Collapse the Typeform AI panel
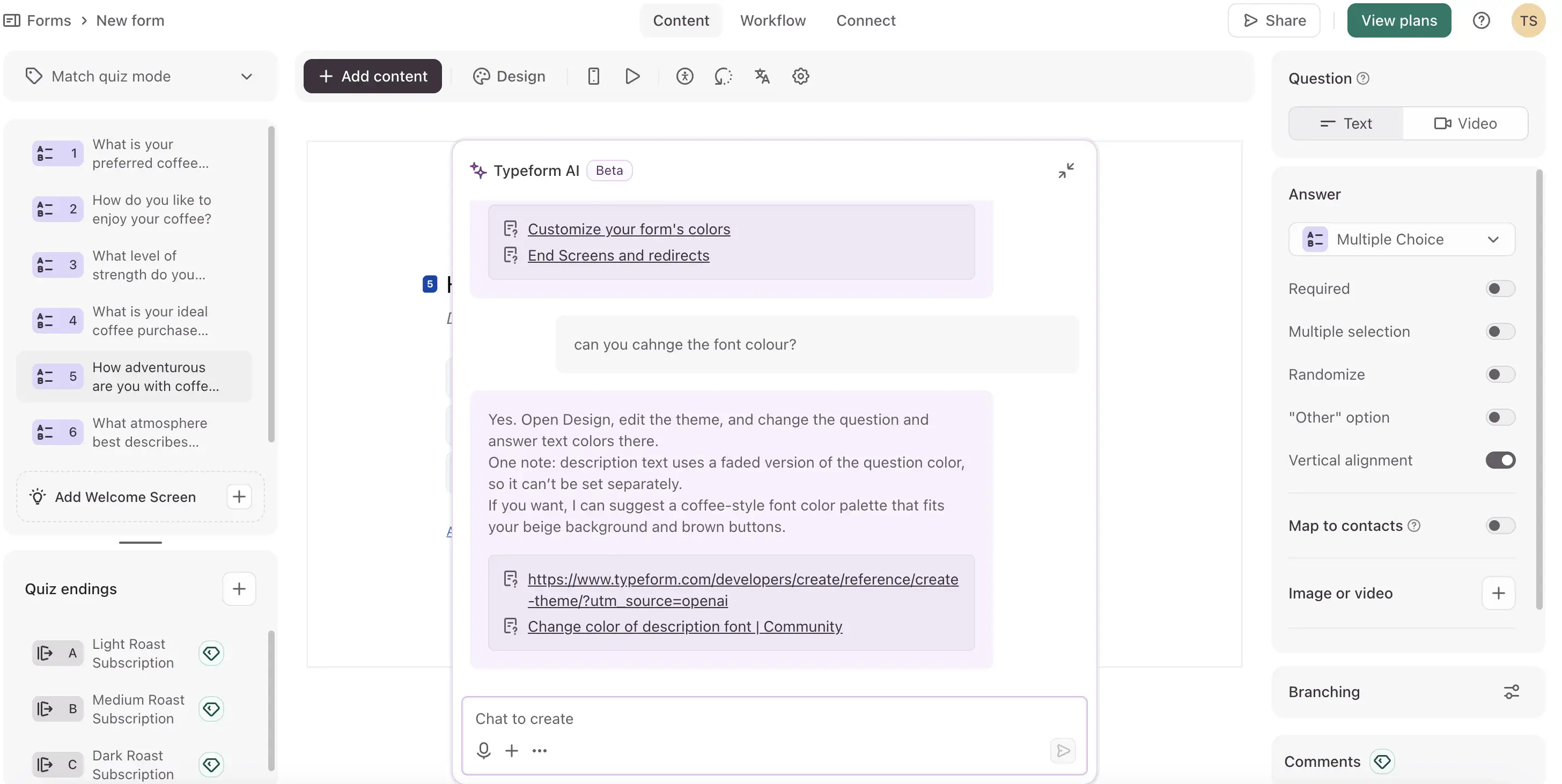 coord(1066,171)
